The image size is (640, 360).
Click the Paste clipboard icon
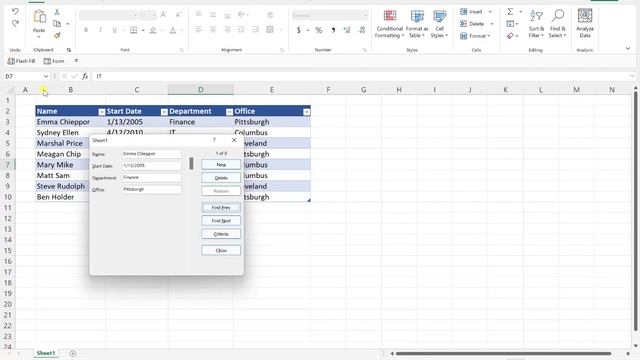coord(39,17)
